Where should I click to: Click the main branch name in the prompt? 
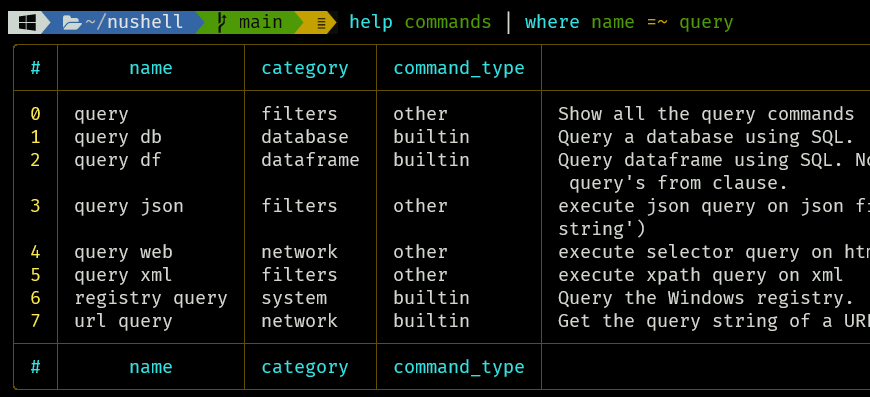click(x=261, y=22)
